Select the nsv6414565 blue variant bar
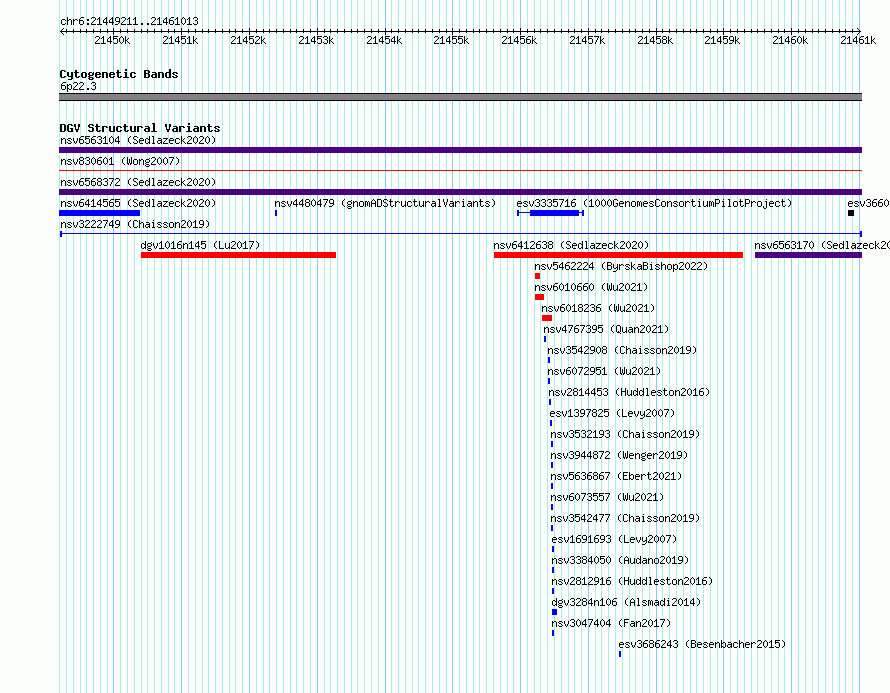The width and height of the screenshot is (890, 693). point(99,213)
